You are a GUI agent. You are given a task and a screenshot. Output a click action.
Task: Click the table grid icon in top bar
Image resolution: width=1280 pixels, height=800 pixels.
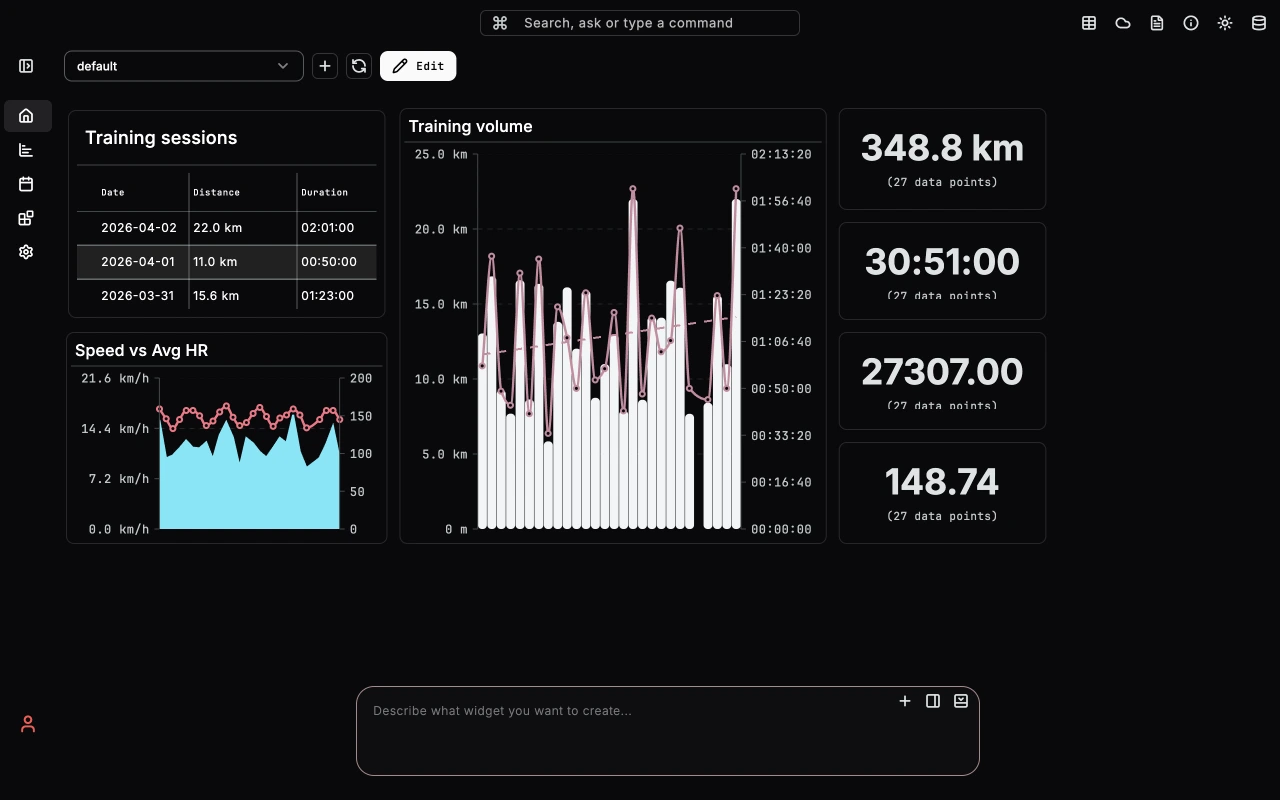pos(1088,22)
